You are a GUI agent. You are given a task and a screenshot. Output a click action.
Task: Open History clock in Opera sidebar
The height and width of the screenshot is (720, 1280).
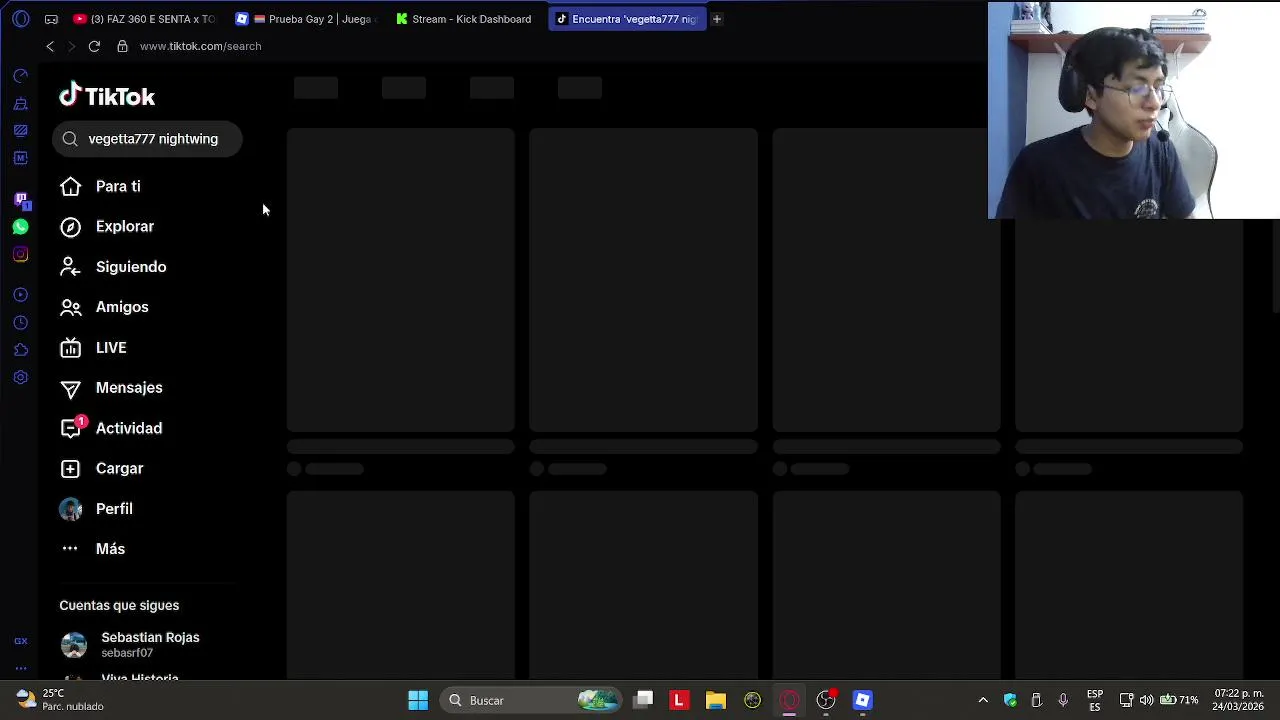[x=20, y=323]
